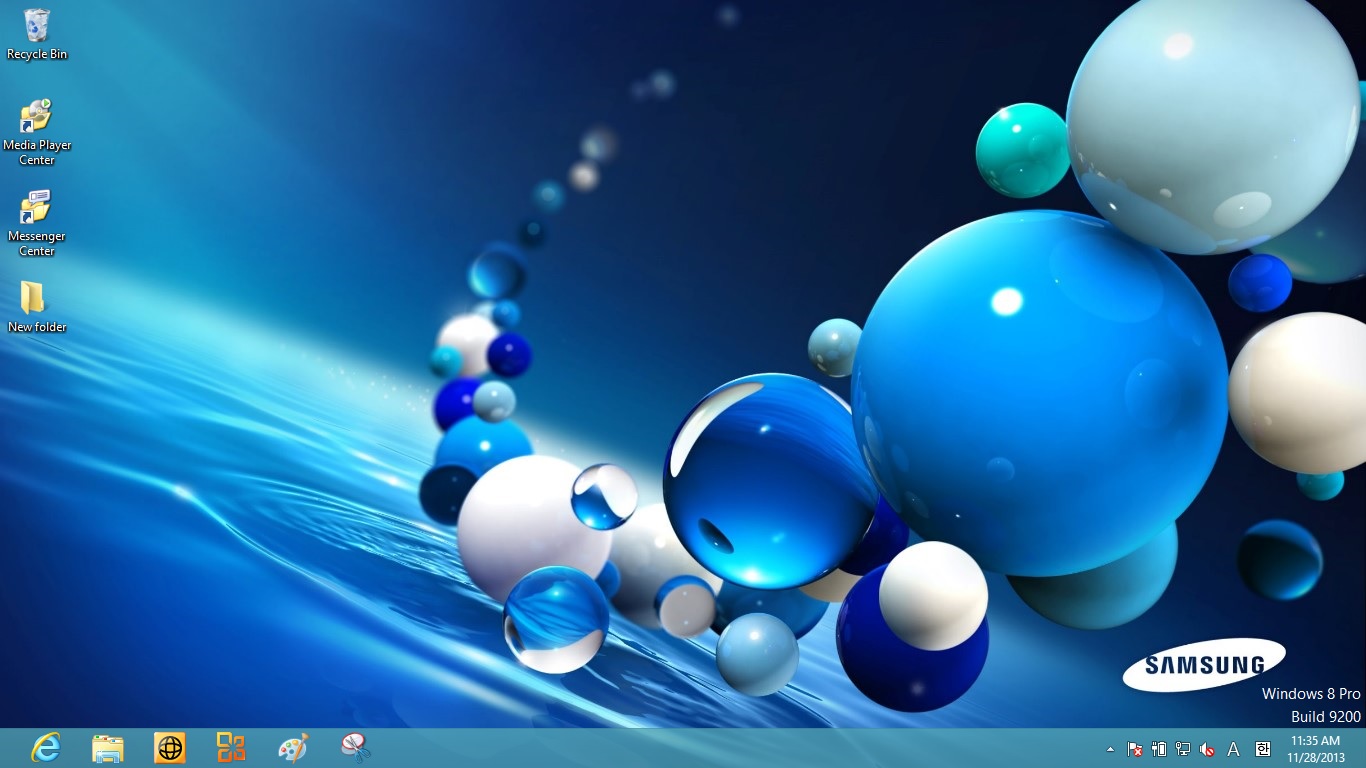The image size is (1366, 768).
Task: Open Microsoft Office from the taskbar
Action: tap(231, 747)
